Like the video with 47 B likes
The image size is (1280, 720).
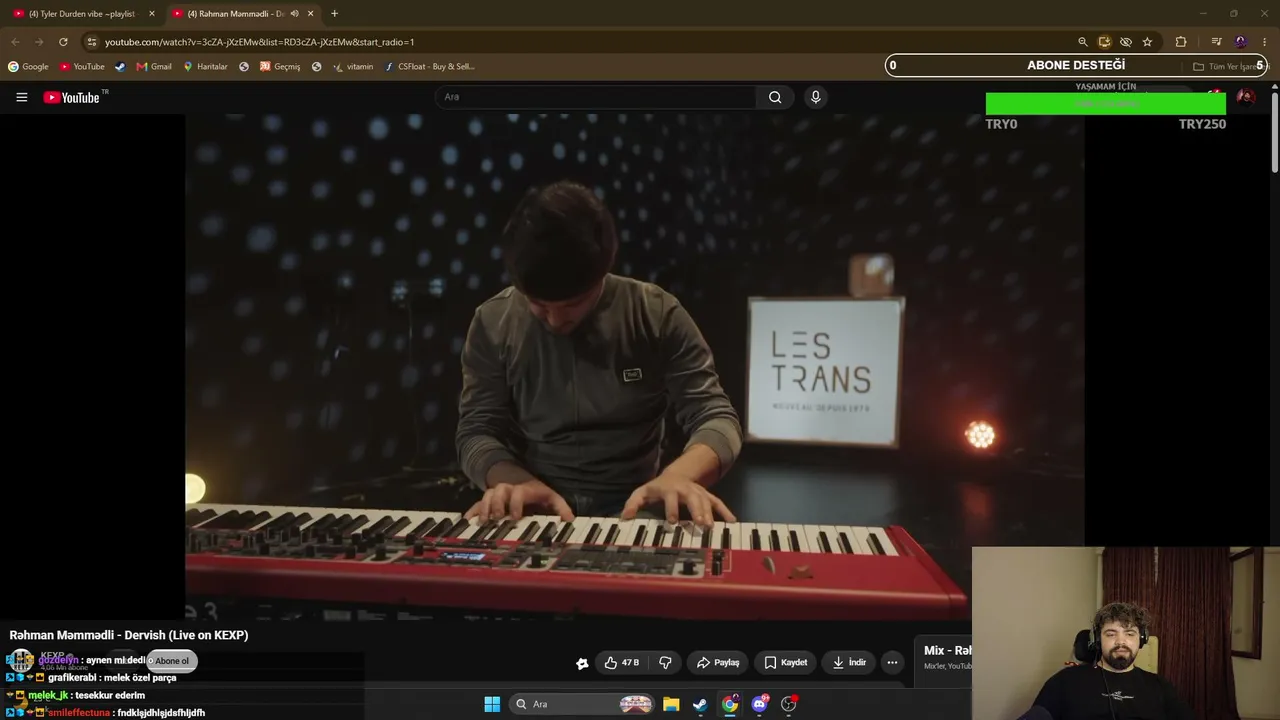[x=621, y=663]
